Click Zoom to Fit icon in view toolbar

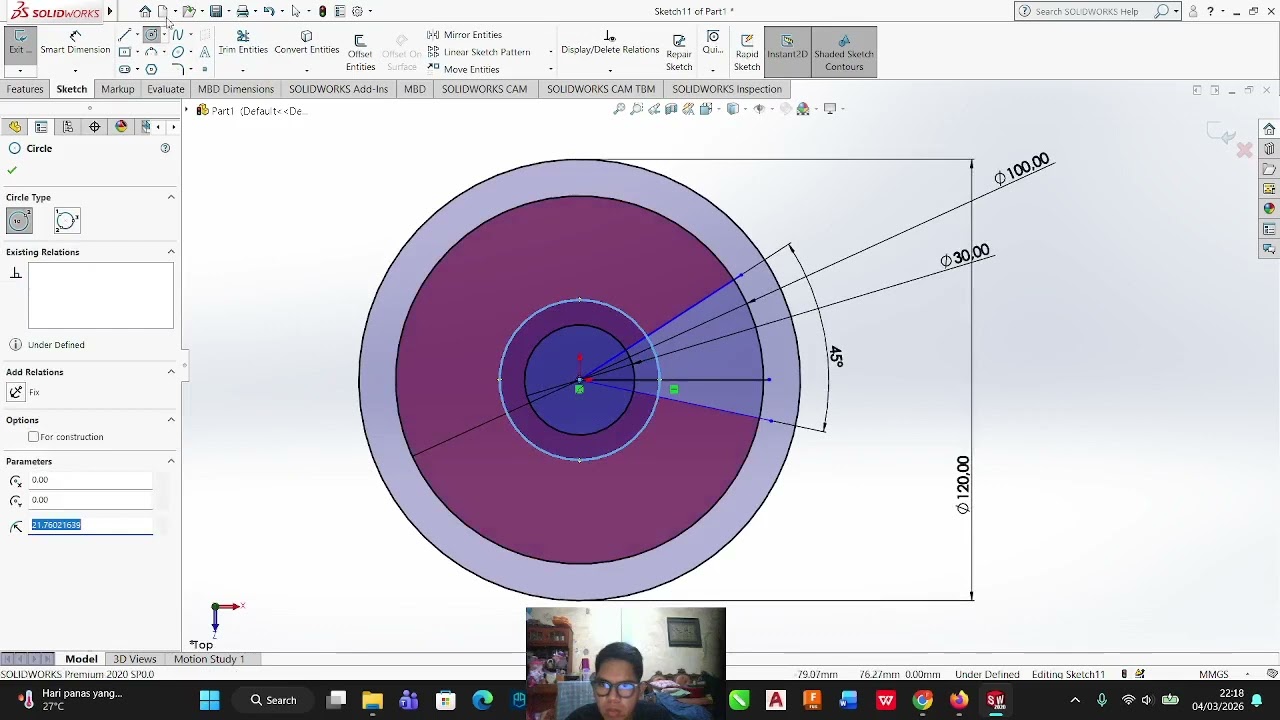[619, 109]
